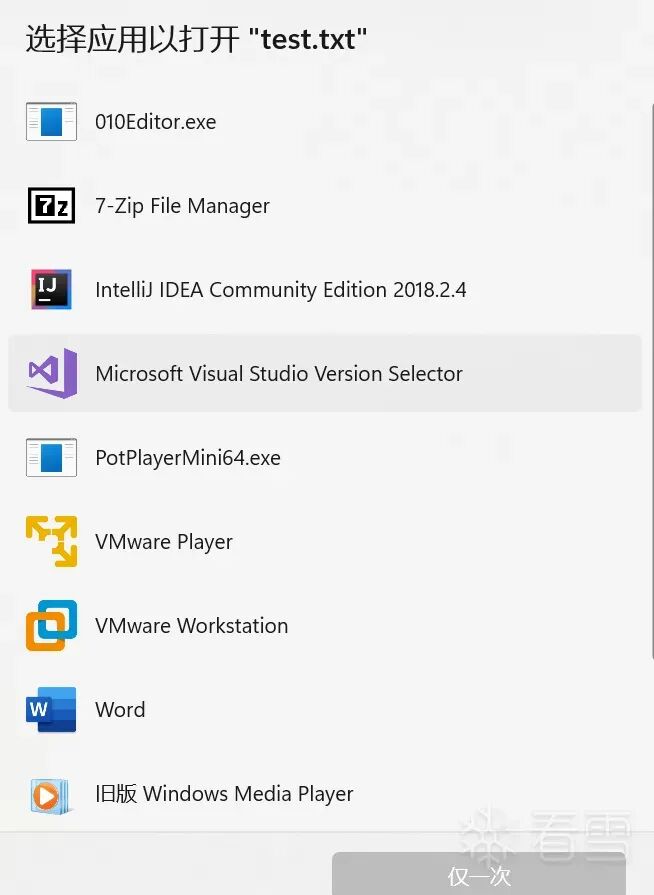Screen dimensions: 654x895
Task: Select VMware Player label
Action: point(164,542)
